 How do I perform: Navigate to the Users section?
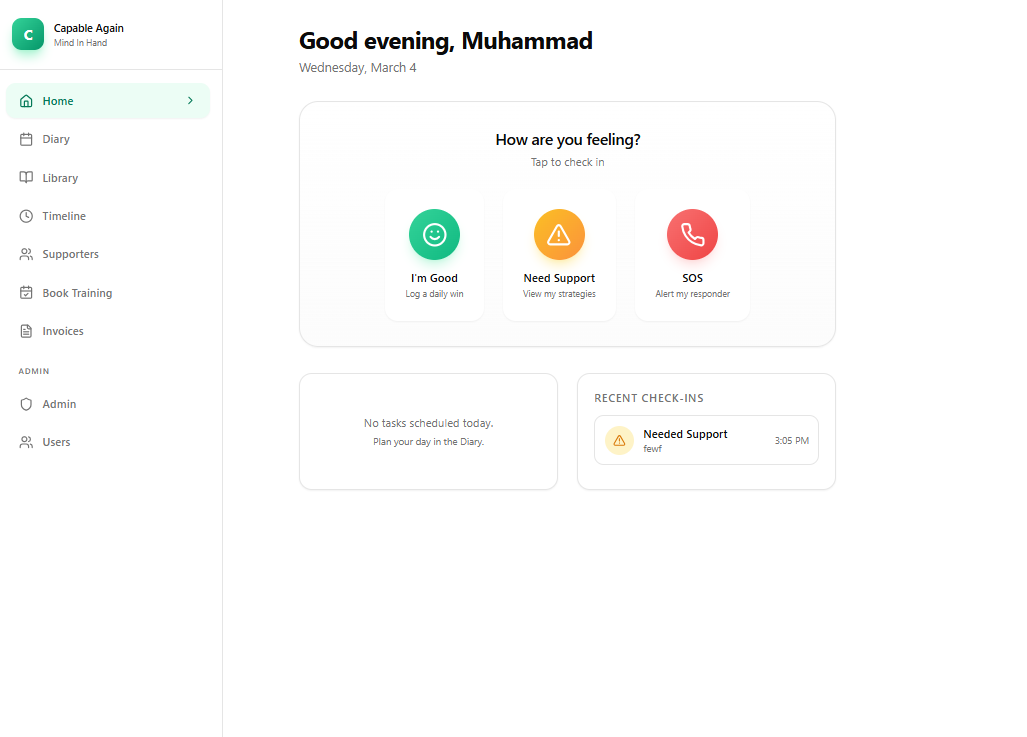coord(57,441)
